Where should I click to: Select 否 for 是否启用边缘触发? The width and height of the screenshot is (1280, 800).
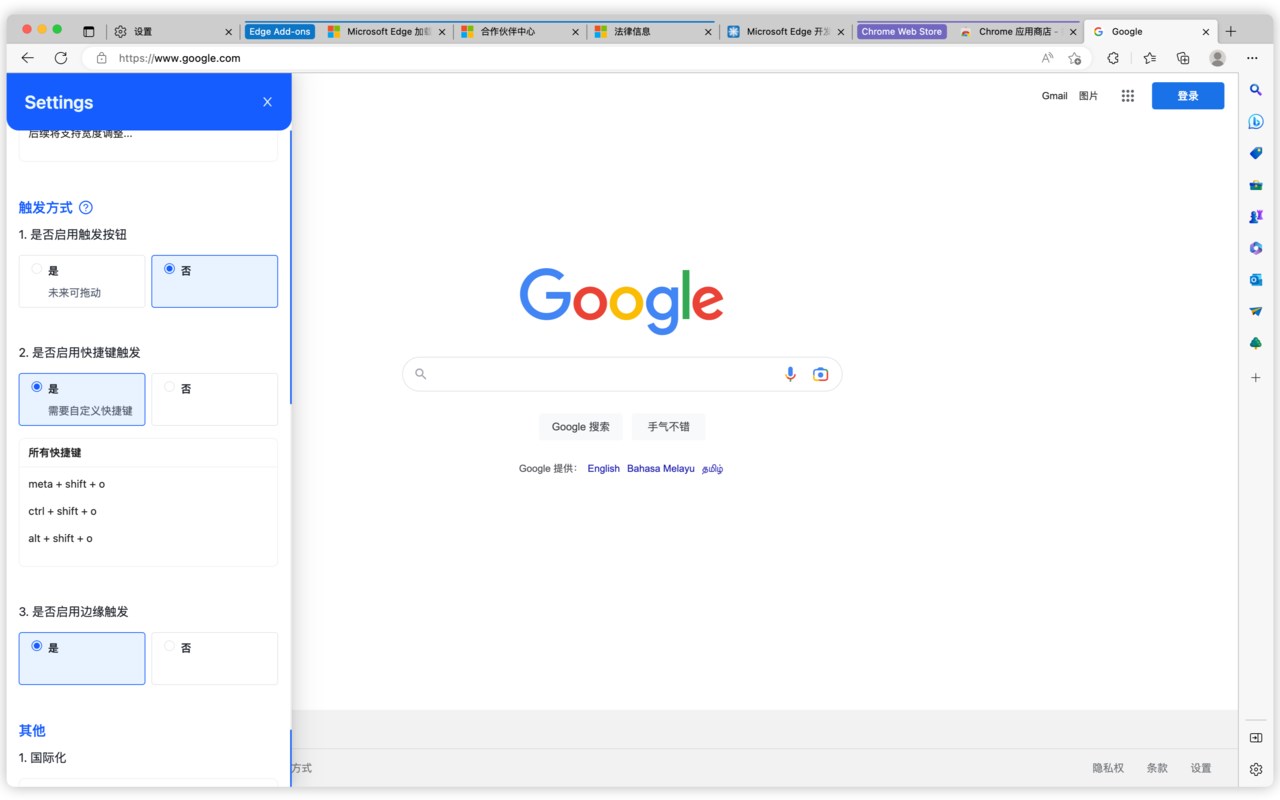click(214, 658)
